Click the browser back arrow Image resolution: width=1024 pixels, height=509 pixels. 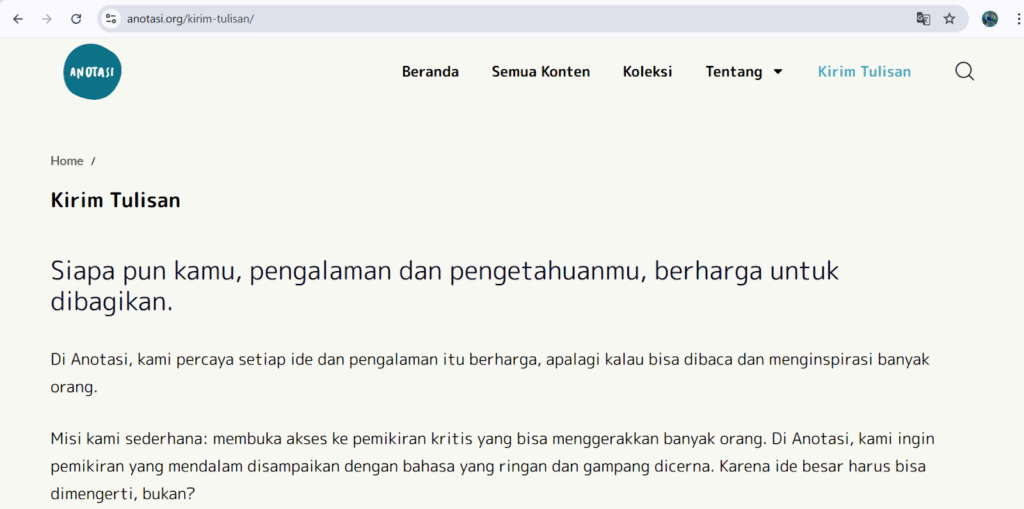[x=18, y=19]
